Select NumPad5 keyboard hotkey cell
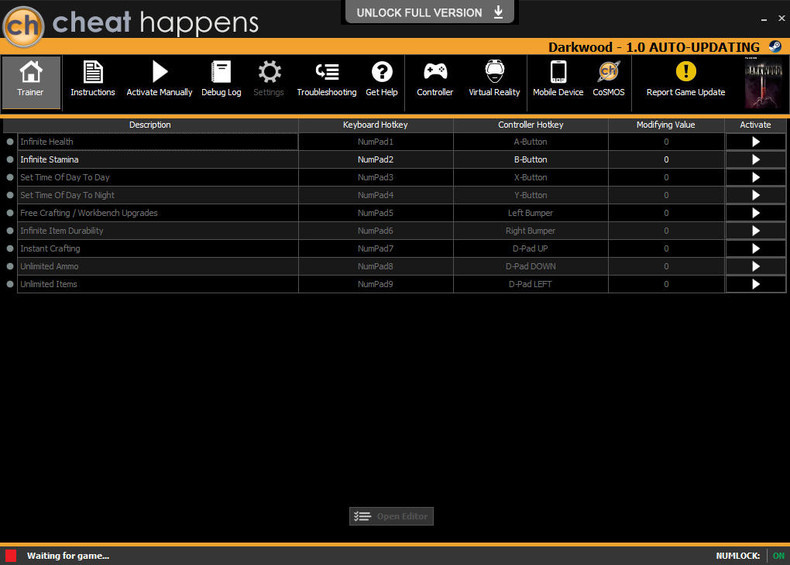 pos(375,213)
